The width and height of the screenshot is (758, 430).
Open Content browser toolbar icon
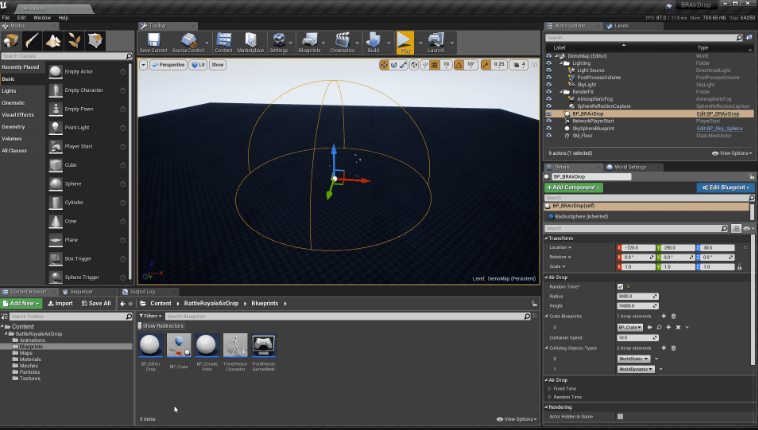[x=223, y=43]
